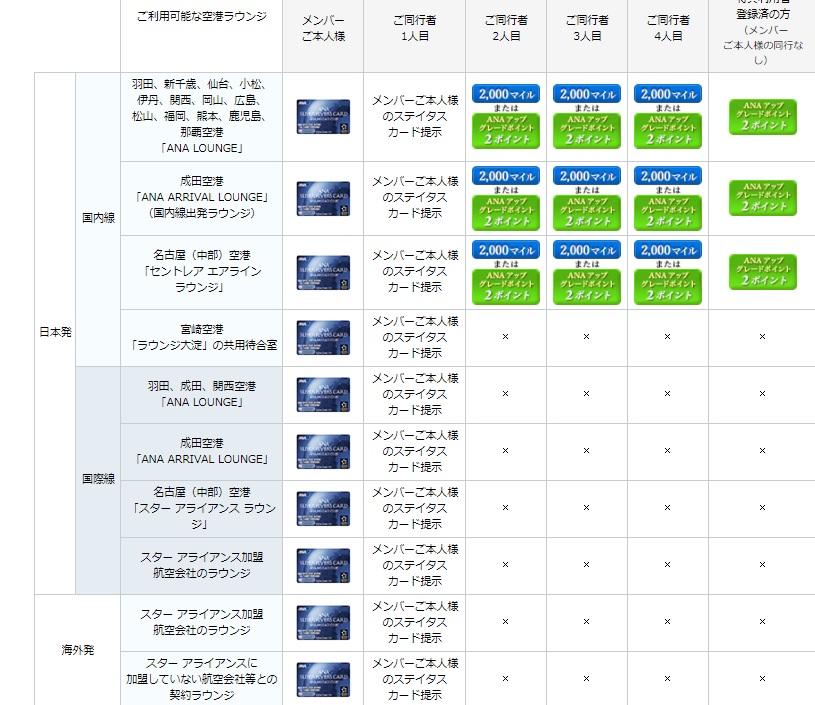Click green 2ポイント badge for ご同行者3人目 in 国内線出発ラウンジ row
Screen dimensions: 815x705
[587, 213]
